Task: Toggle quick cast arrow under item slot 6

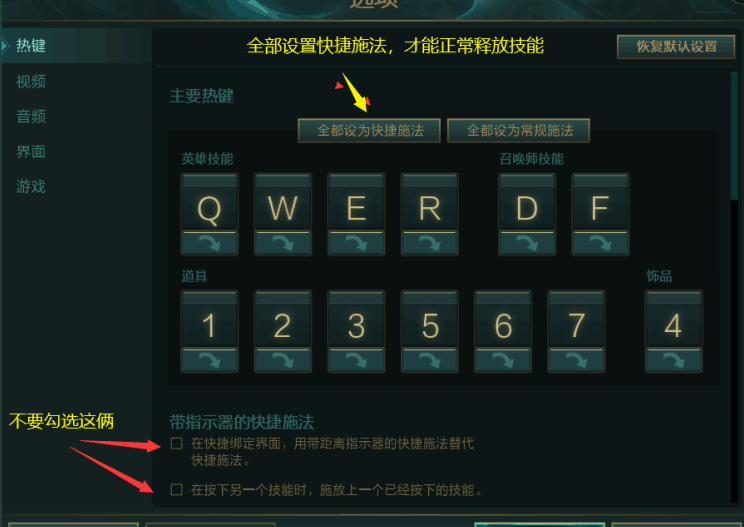Action: (x=503, y=360)
